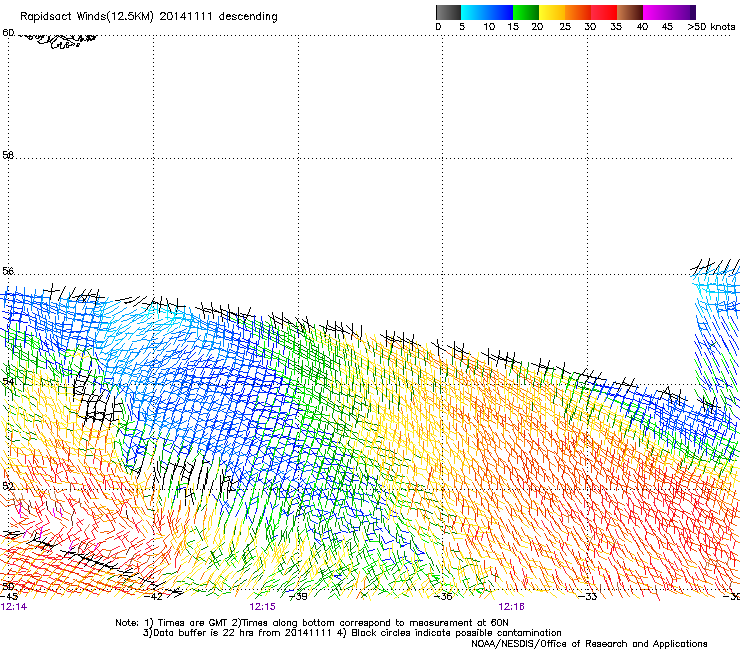This screenshot has width=740, height=650.
Task: Pick the orange 25-30 knots legend swatch
Action: [x=578, y=12]
